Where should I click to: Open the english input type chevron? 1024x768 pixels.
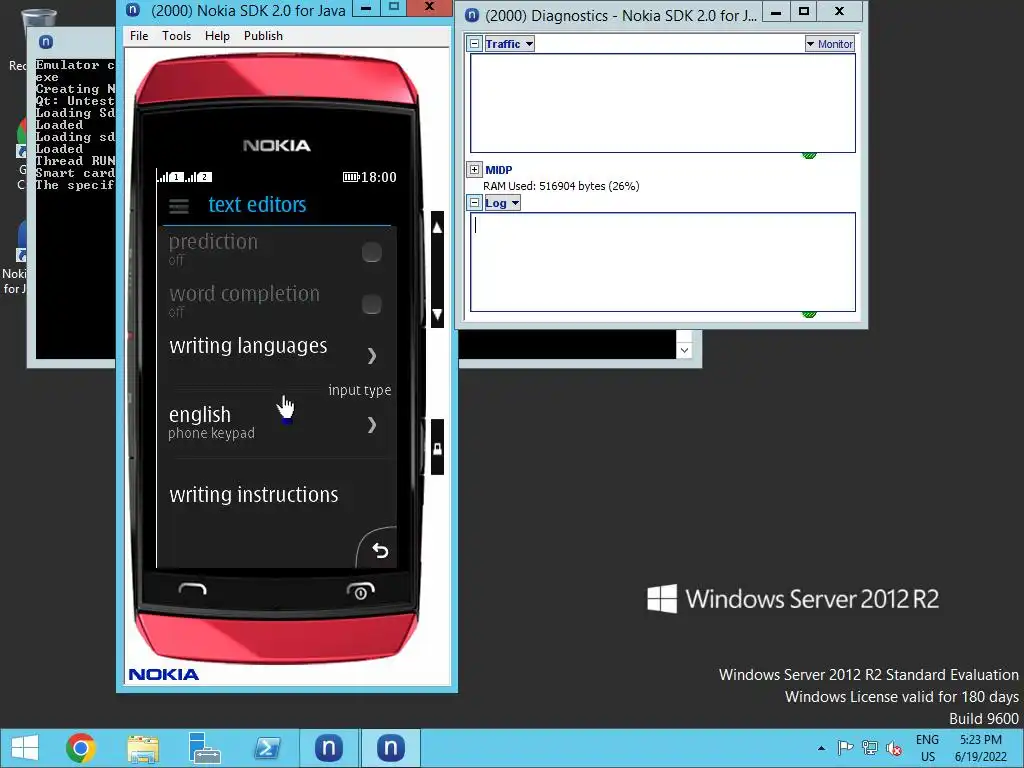(x=372, y=425)
